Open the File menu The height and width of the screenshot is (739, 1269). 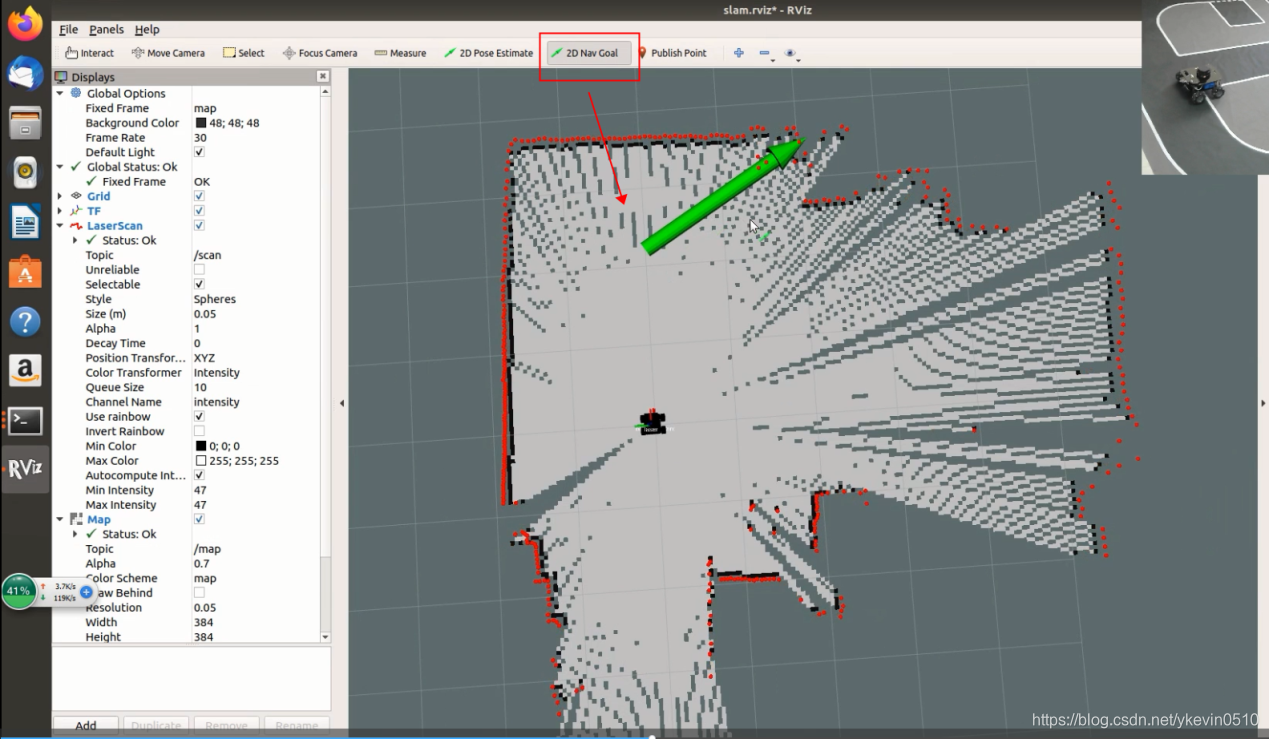(68, 30)
